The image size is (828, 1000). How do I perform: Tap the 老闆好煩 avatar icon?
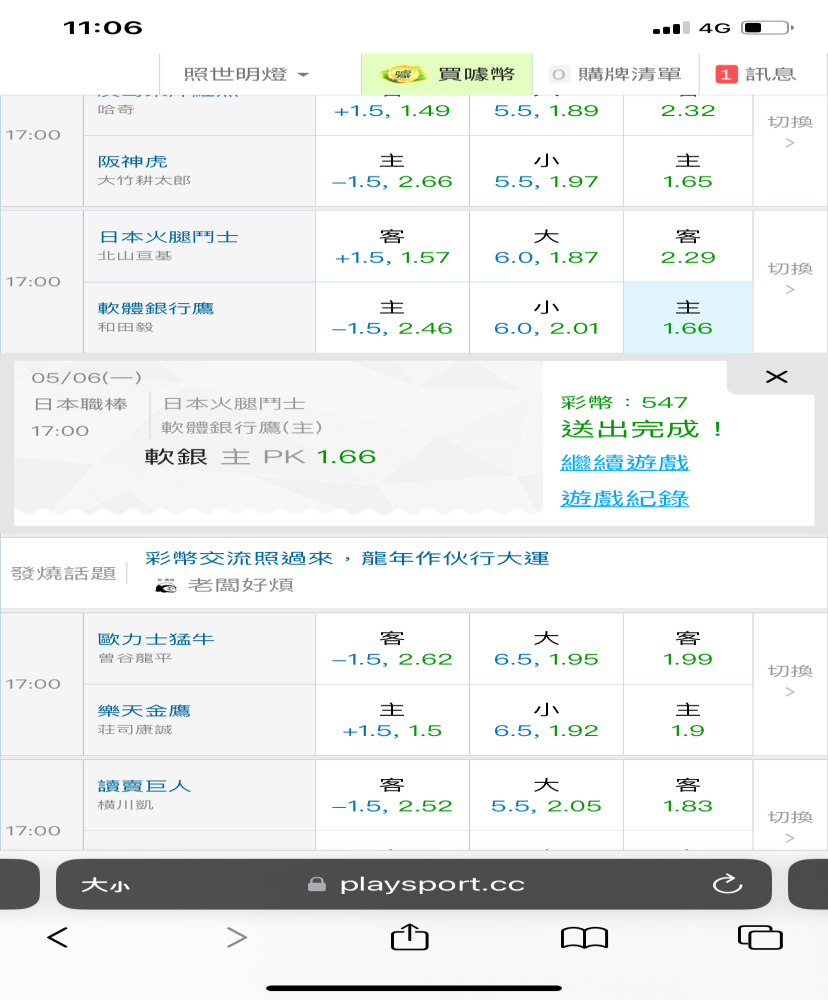[x=166, y=585]
